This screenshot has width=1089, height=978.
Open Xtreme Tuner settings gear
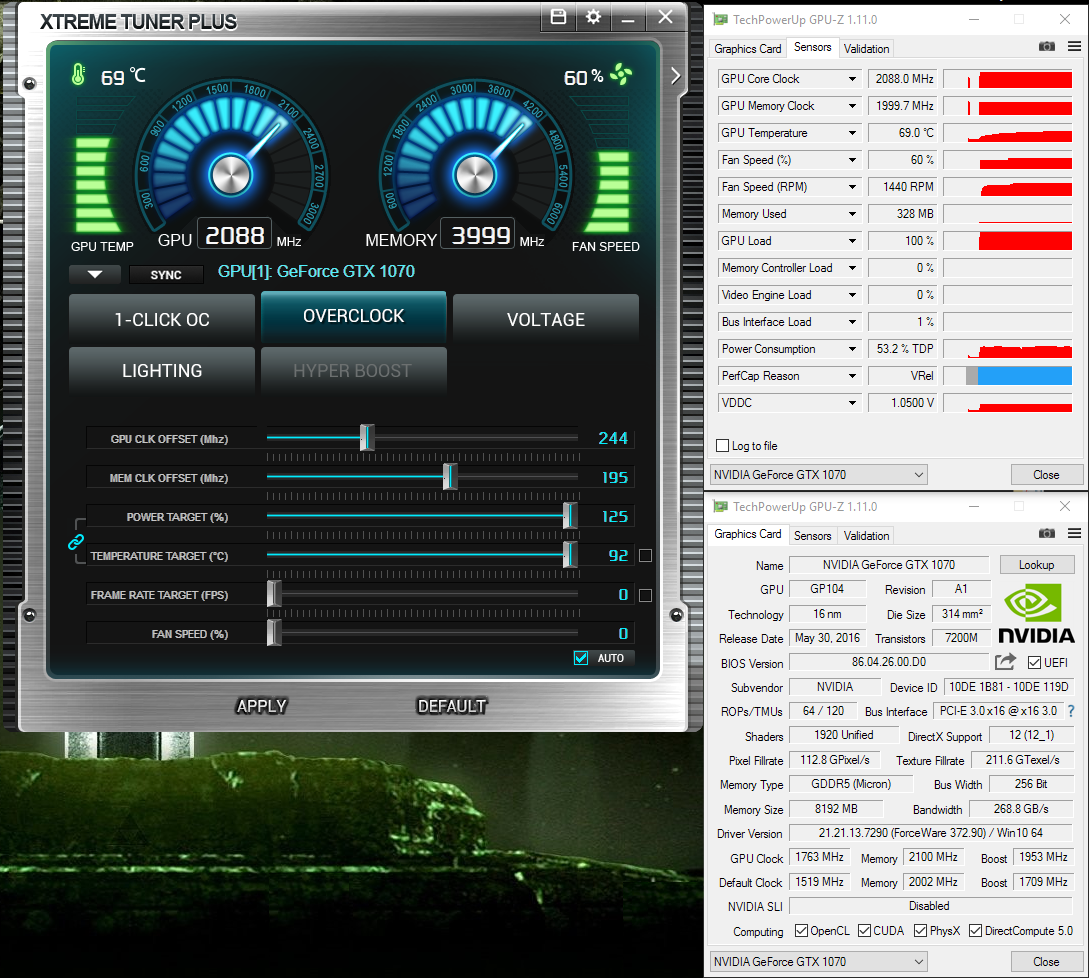point(593,17)
